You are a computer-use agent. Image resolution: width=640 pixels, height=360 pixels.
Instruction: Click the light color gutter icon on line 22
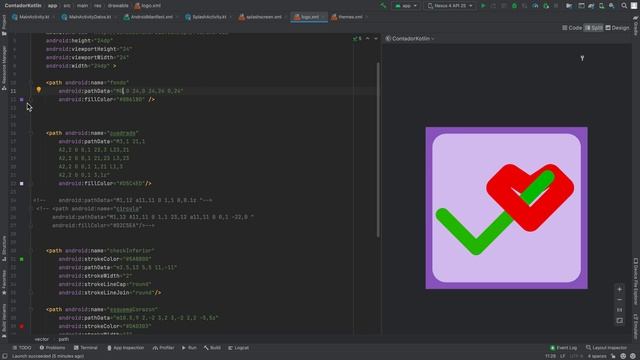click(x=22, y=183)
